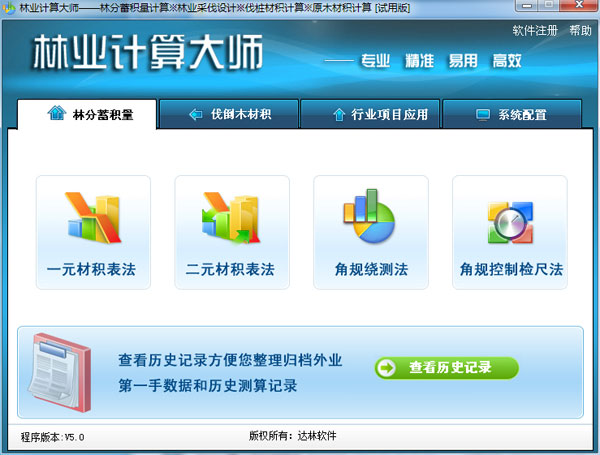The height and width of the screenshot is (455, 600).
Task: Open the 角规绕测法 pie chart icon
Action: click(x=369, y=216)
